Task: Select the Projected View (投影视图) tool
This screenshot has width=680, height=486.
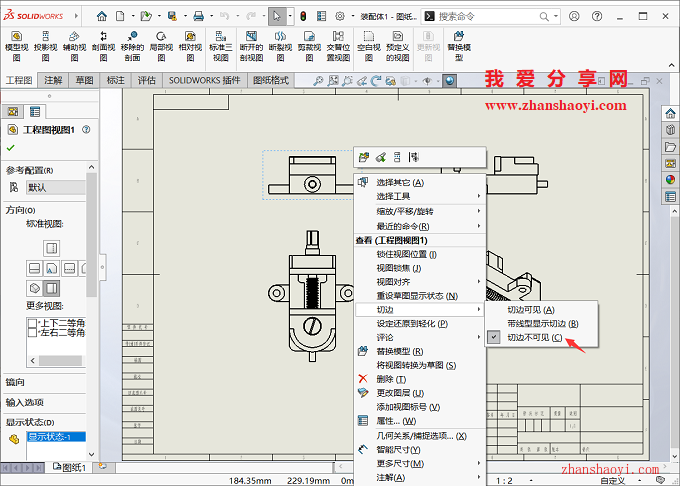Action: click(x=46, y=46)
